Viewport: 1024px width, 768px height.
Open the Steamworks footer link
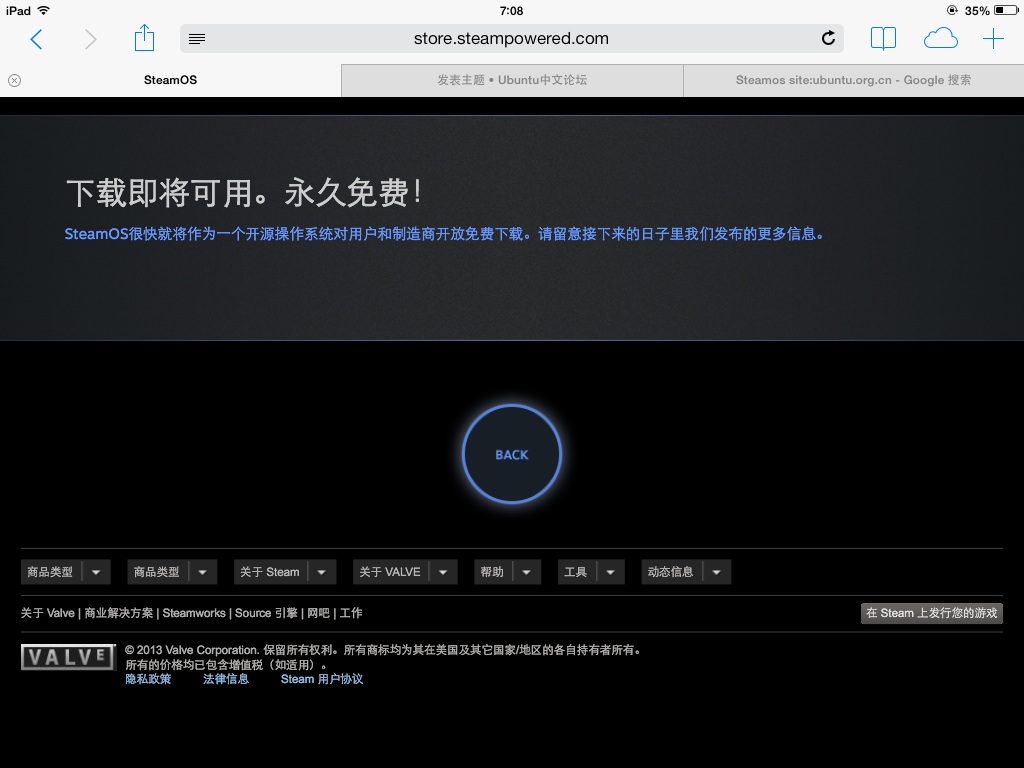194,613
